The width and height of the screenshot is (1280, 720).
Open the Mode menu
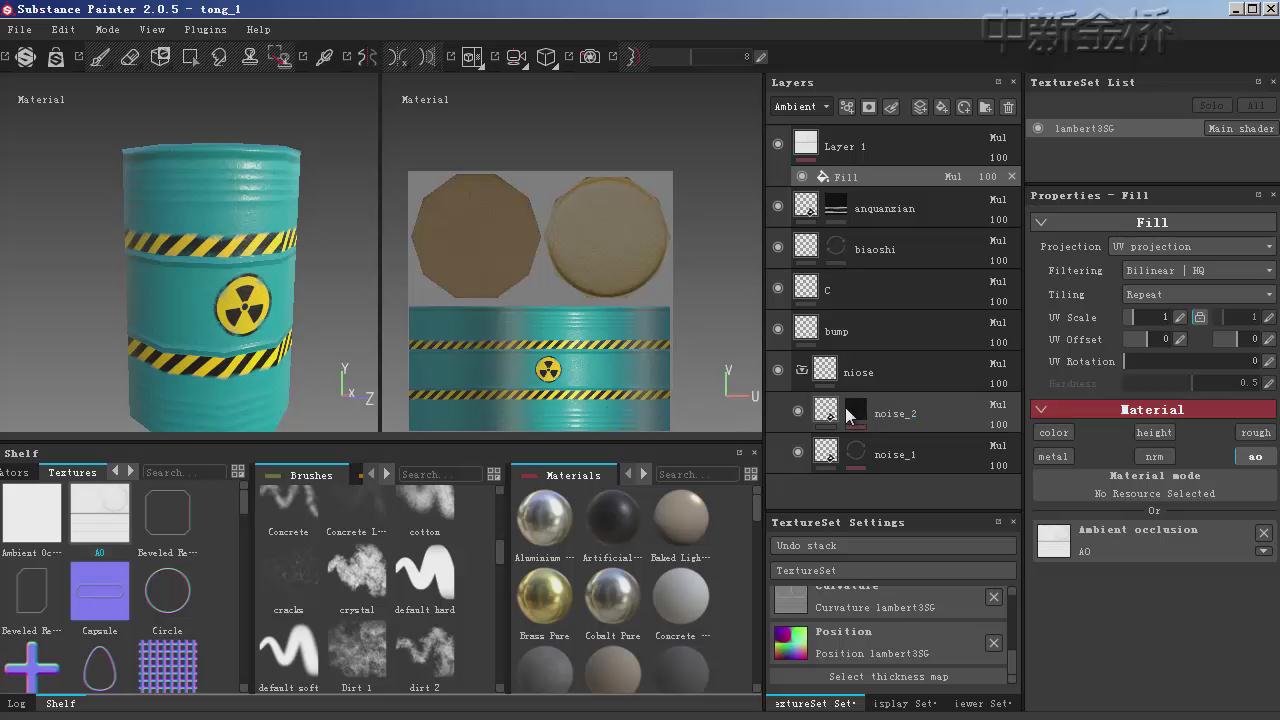tap(107, 30)
